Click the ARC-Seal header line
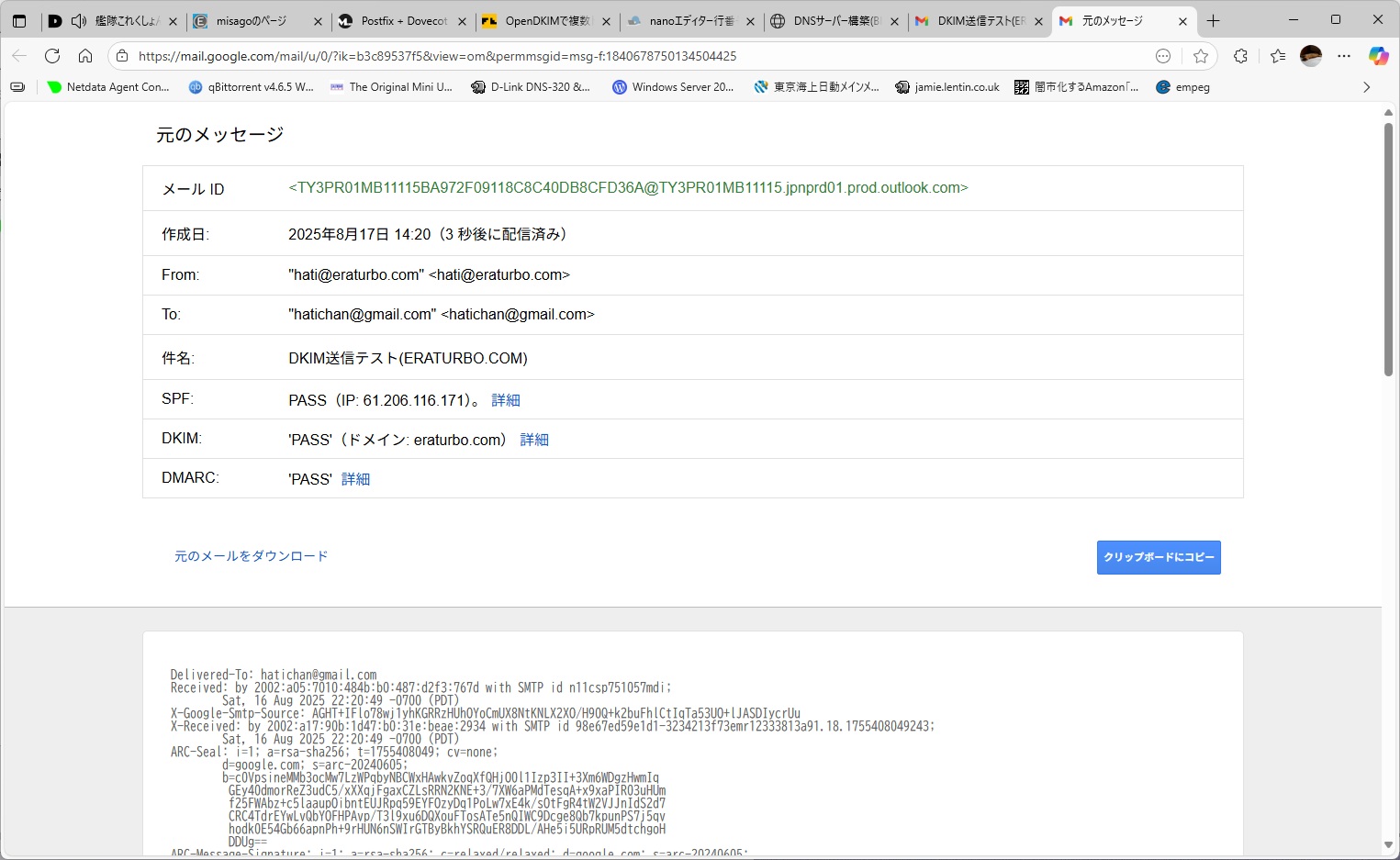Screen dimensions: 1400x860 tap(334, 752)
